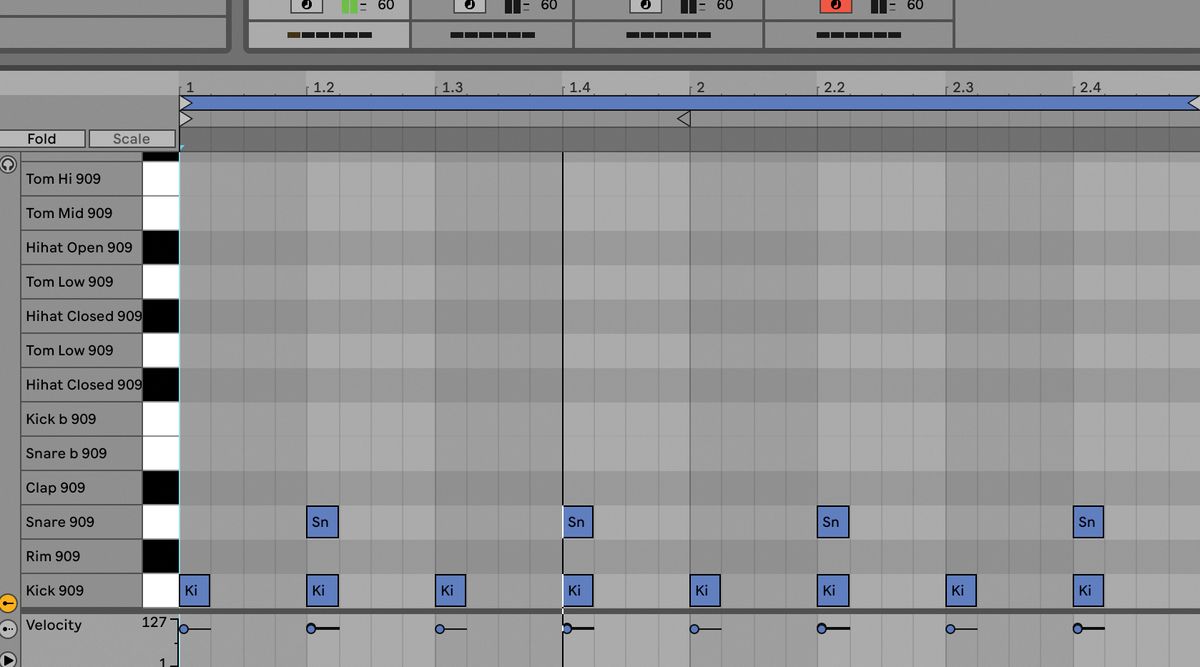Click the lane options circle icon beside Velocity

(x=7, y=628)
